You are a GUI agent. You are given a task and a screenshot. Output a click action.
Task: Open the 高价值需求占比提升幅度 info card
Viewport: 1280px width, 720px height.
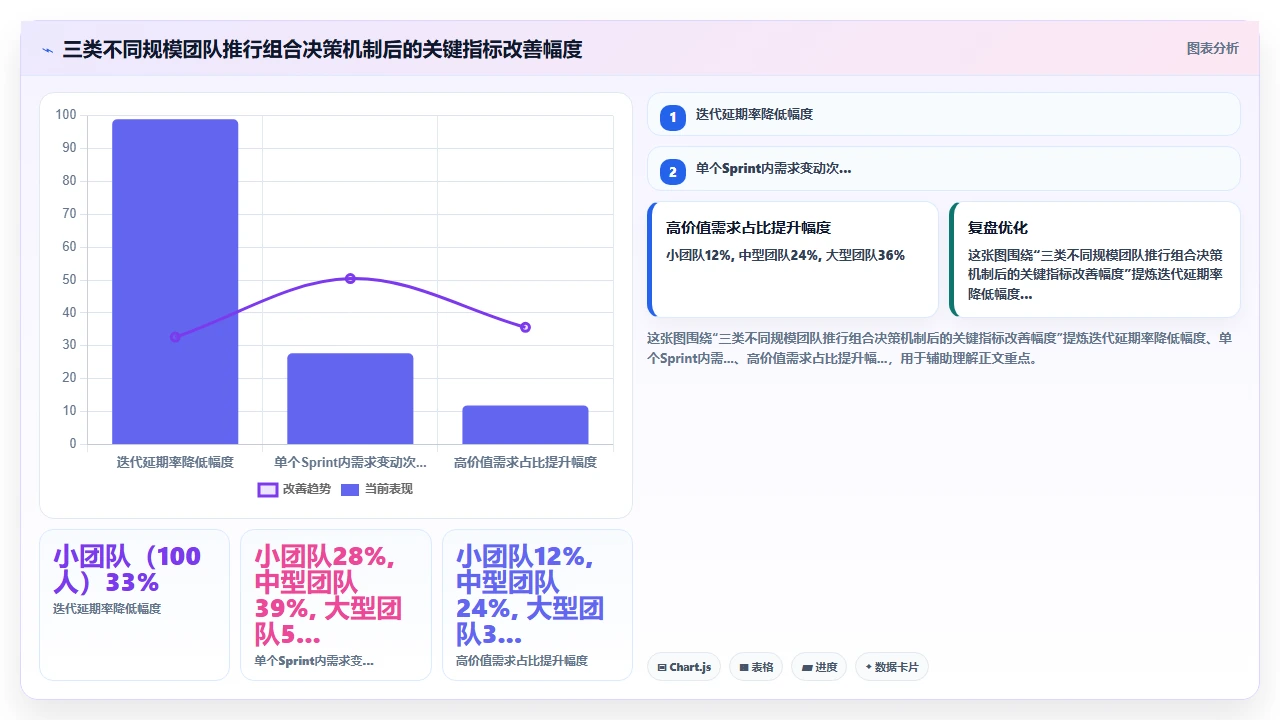[793, 260]
